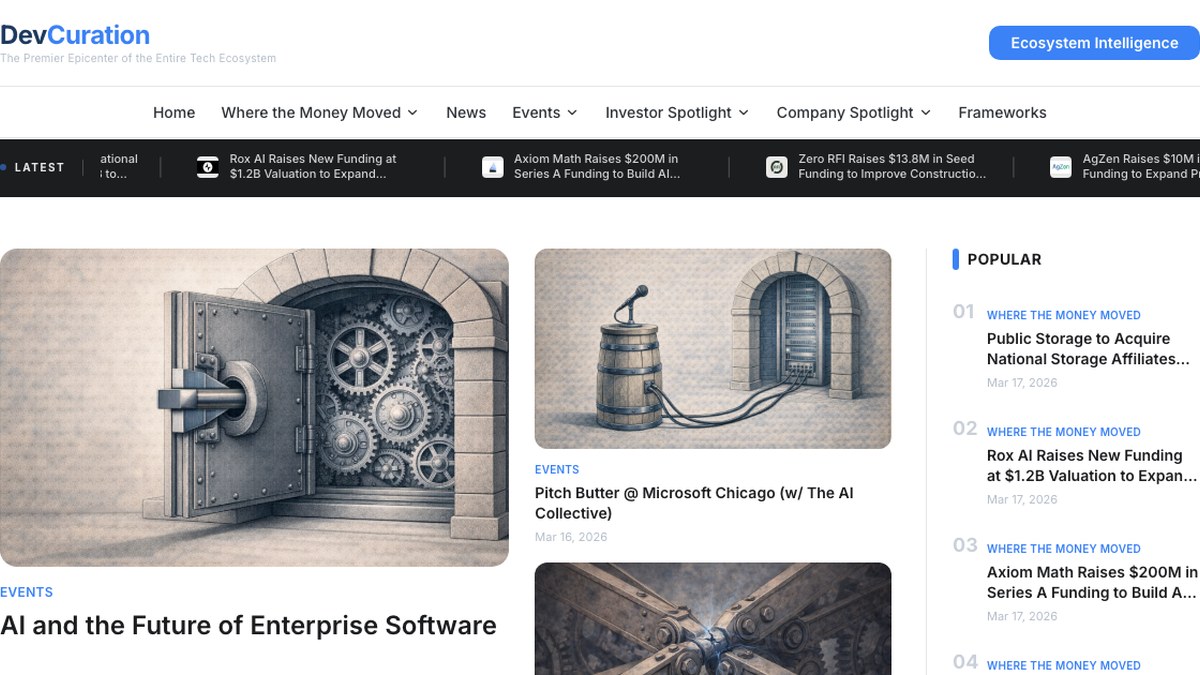This screenshot has height=675, width=1200.
Task: Click the EVENTS category tag above Pitch Butter
Action: (557, 469)
